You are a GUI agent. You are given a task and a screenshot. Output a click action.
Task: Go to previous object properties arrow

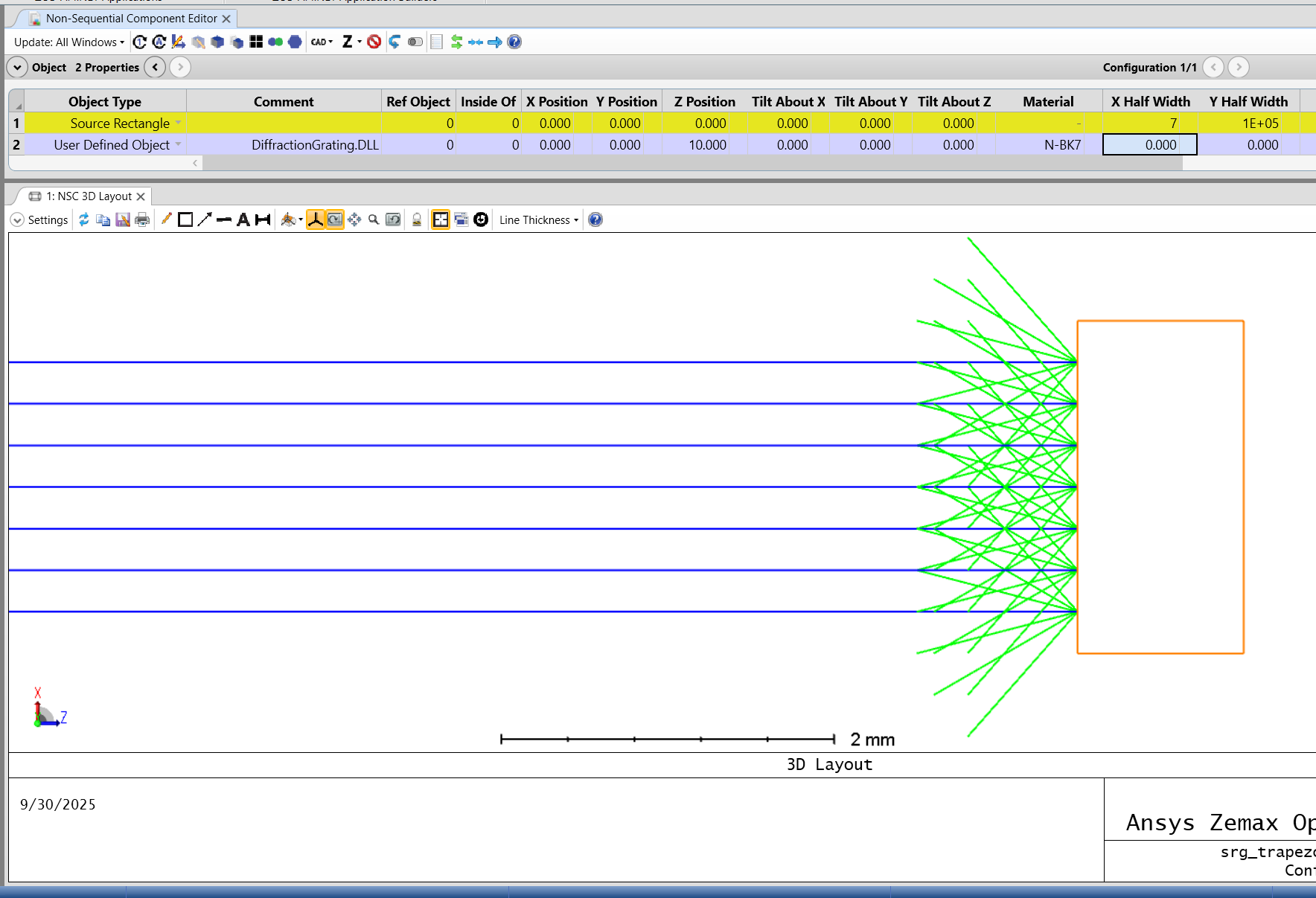tap(155, 67)
